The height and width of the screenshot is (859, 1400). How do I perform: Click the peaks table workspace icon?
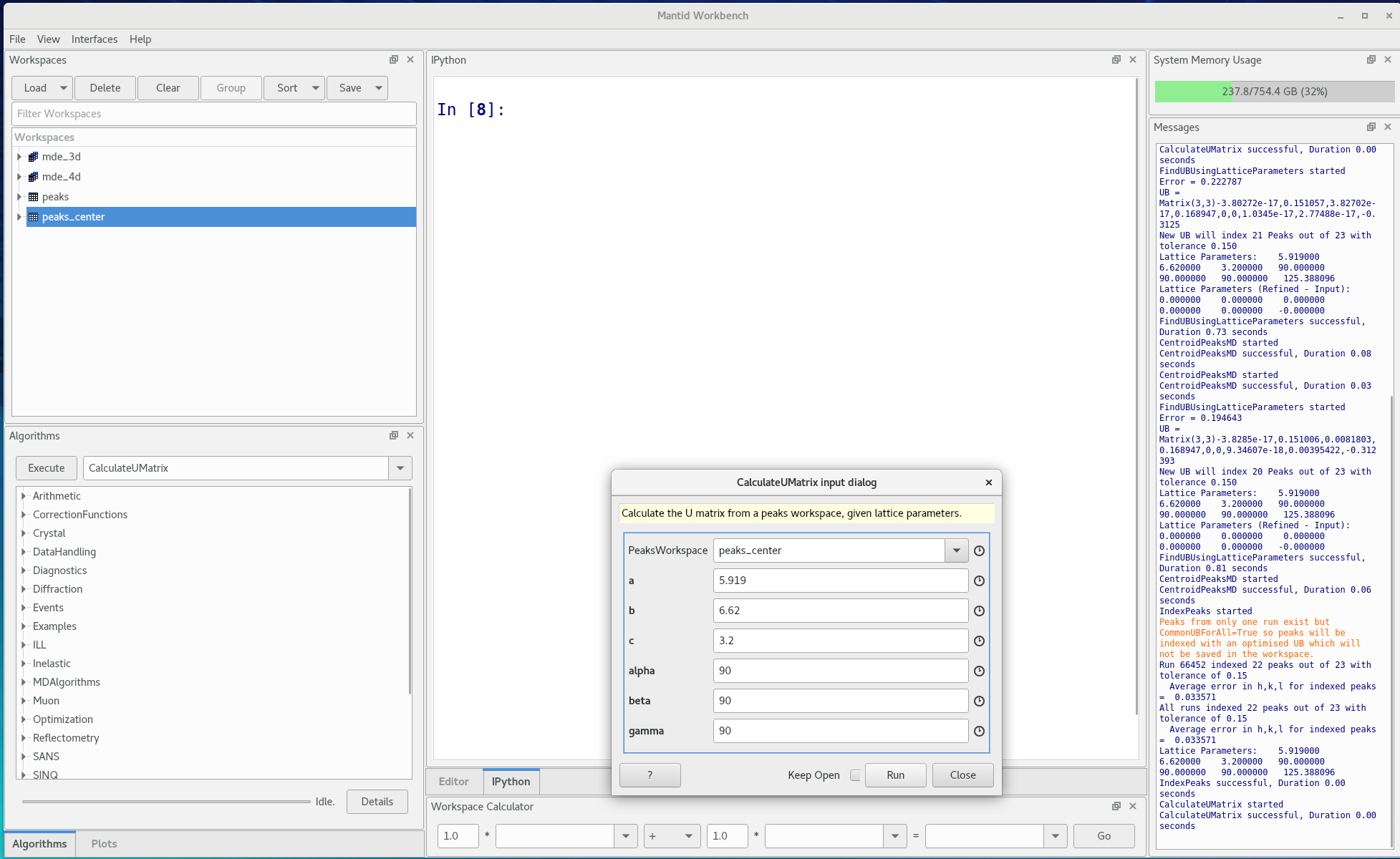[x=33, y=197]
